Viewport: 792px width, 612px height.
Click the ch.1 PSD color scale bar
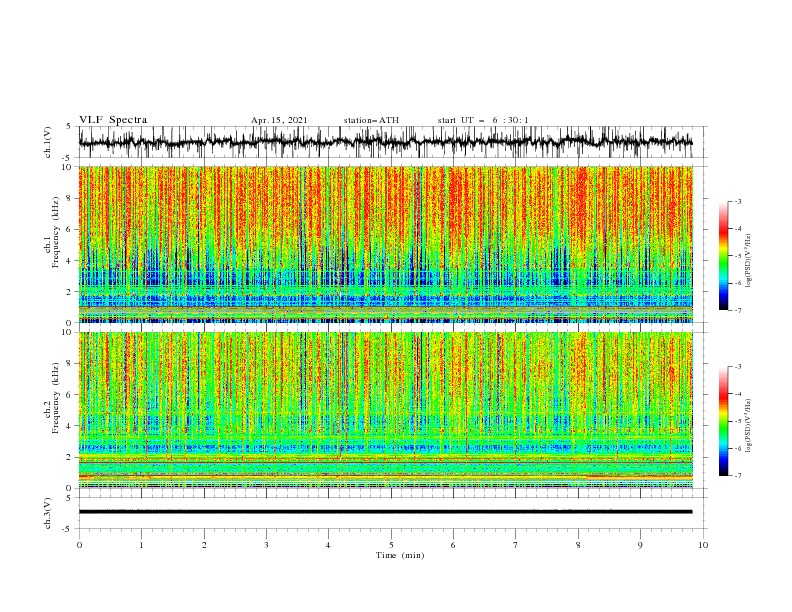723,256
